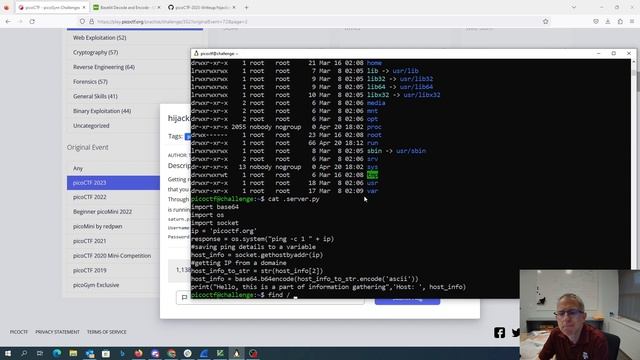
Task: Open Firefox View button in tab bar
Action: pyautogui.click(x=6, y=7)
